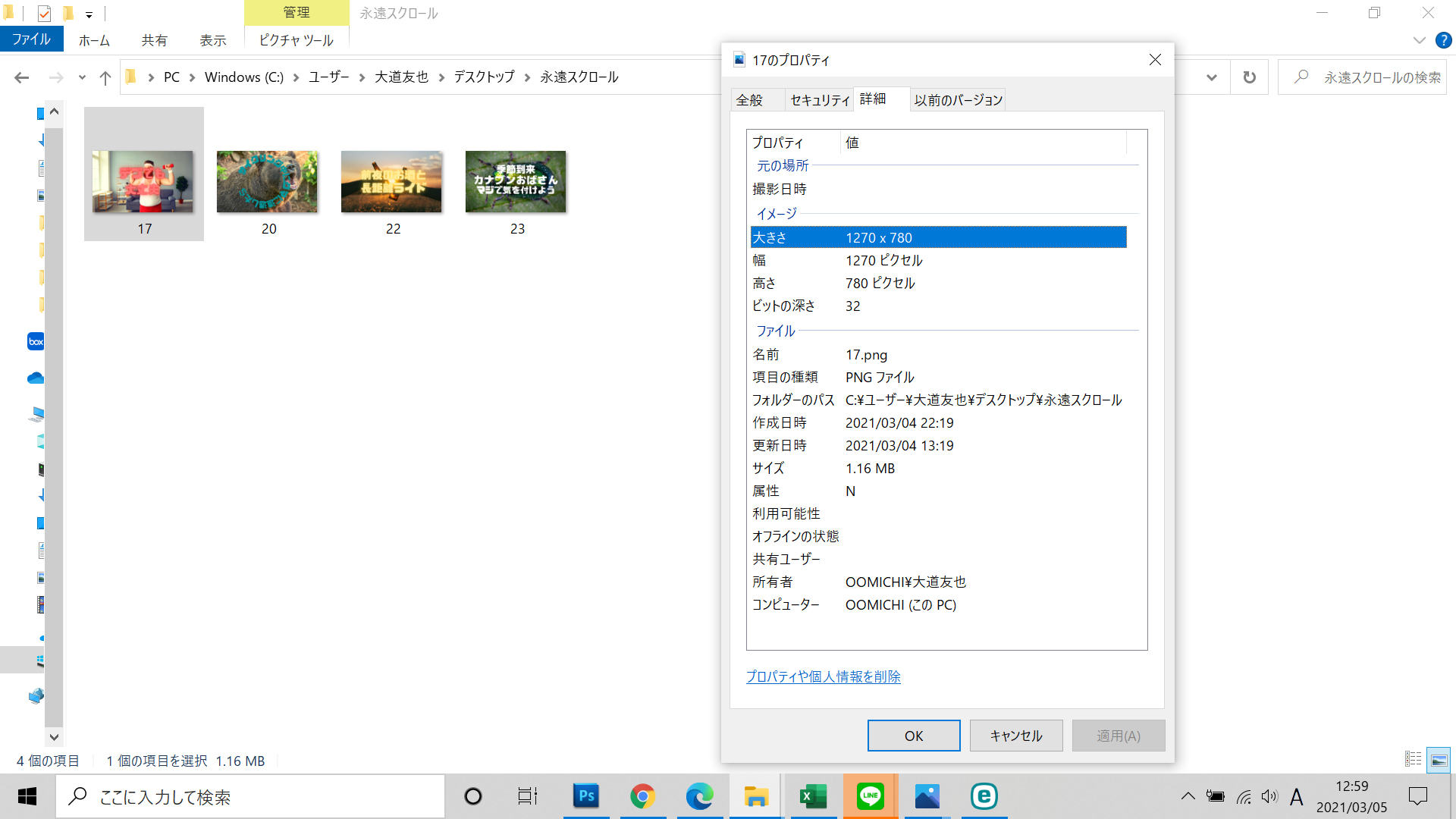Open Photoshop from the taskbar
Screen dimensions: 1456x819
586,796
